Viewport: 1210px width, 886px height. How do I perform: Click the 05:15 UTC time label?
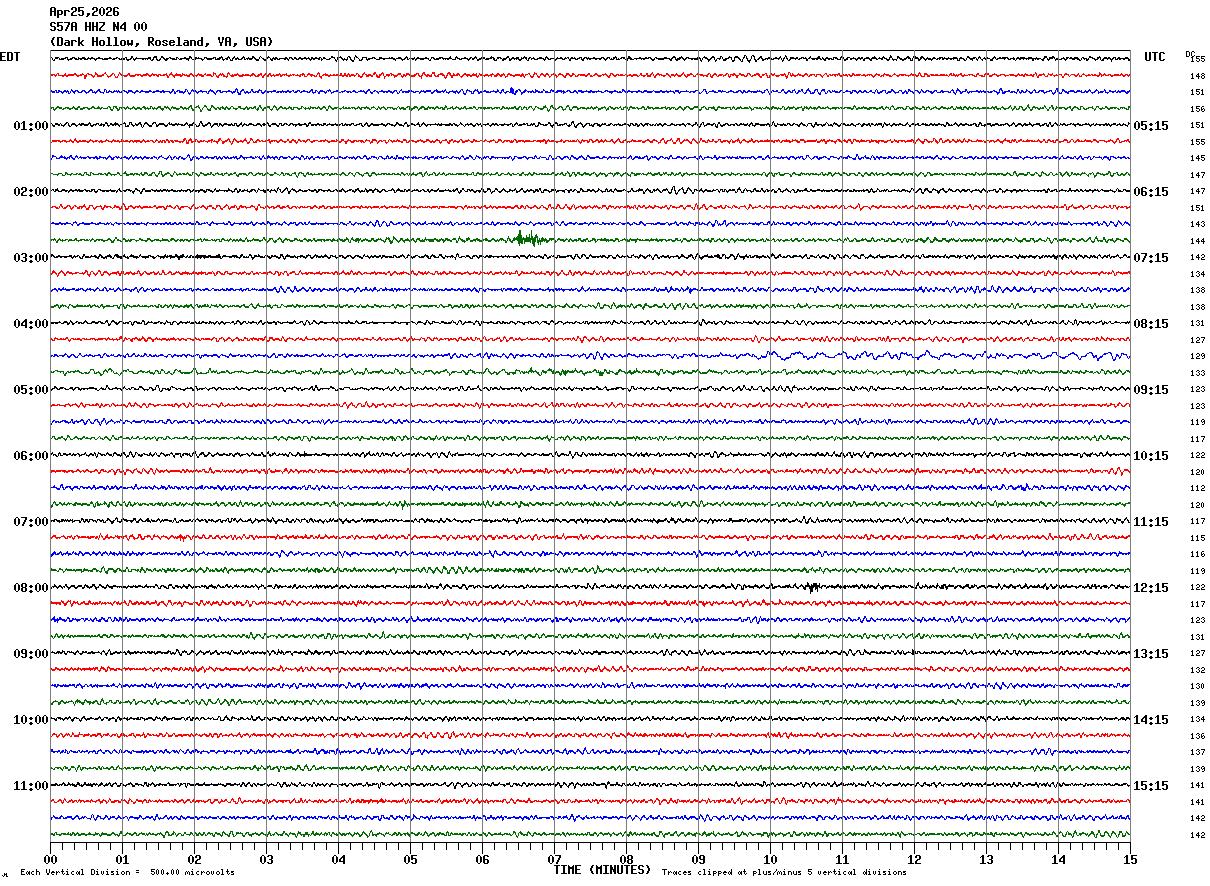click(x=1151, y=126)
